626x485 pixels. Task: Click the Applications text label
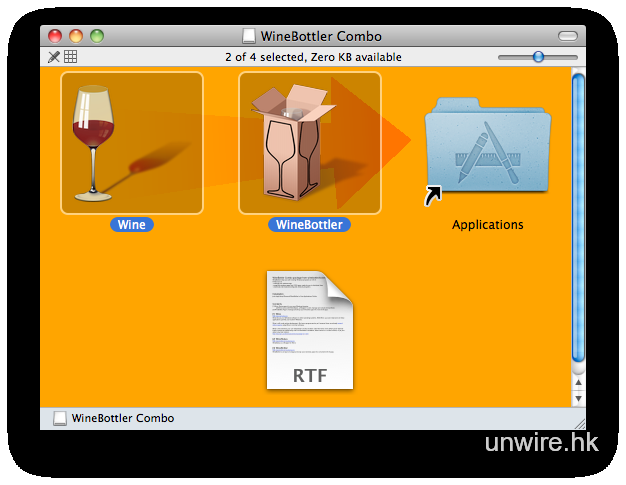click(487, 225)
